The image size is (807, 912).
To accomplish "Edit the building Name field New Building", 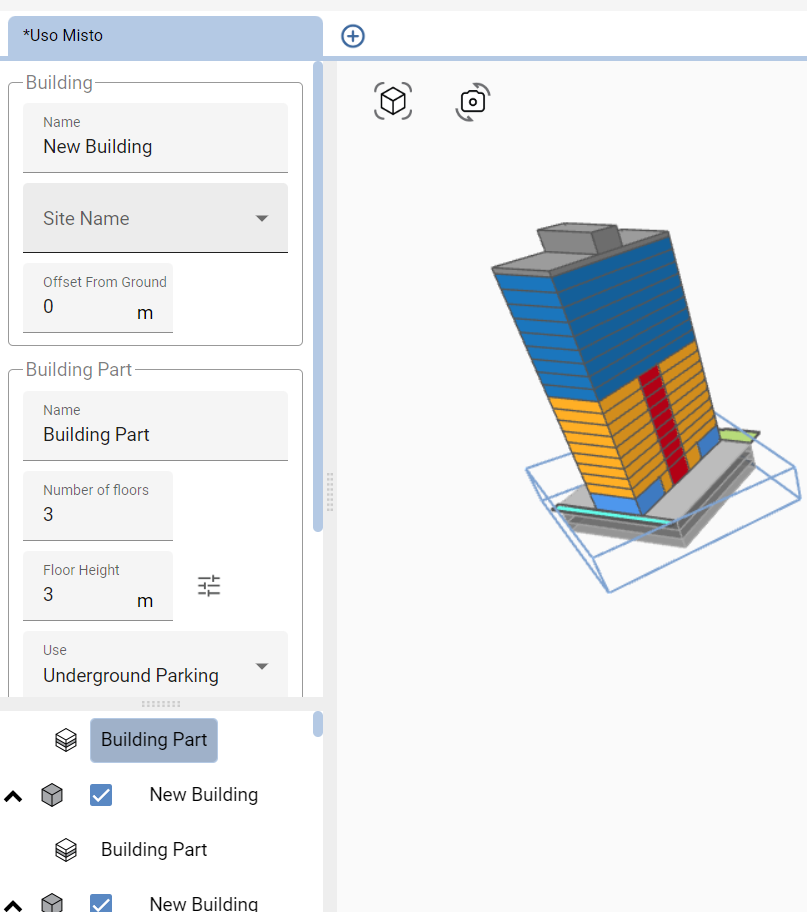I will (x=155, y=138).
